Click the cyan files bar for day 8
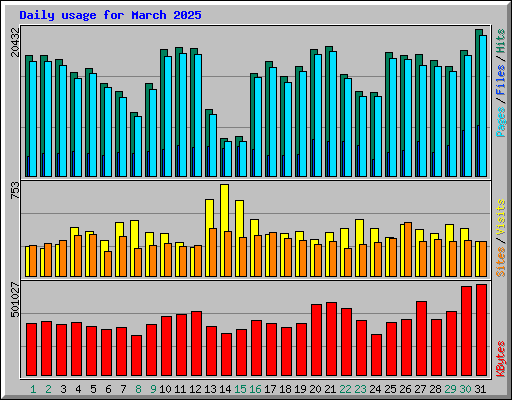 138,146
